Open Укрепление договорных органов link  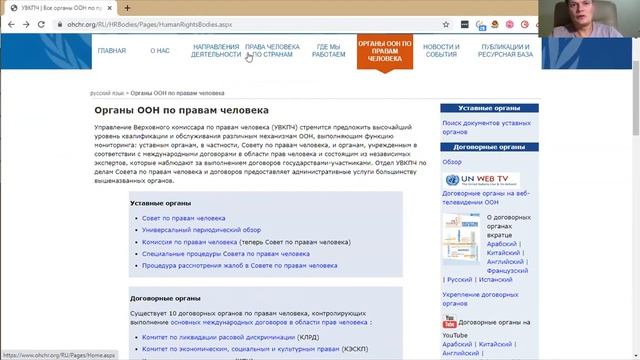tap(480, 299)
